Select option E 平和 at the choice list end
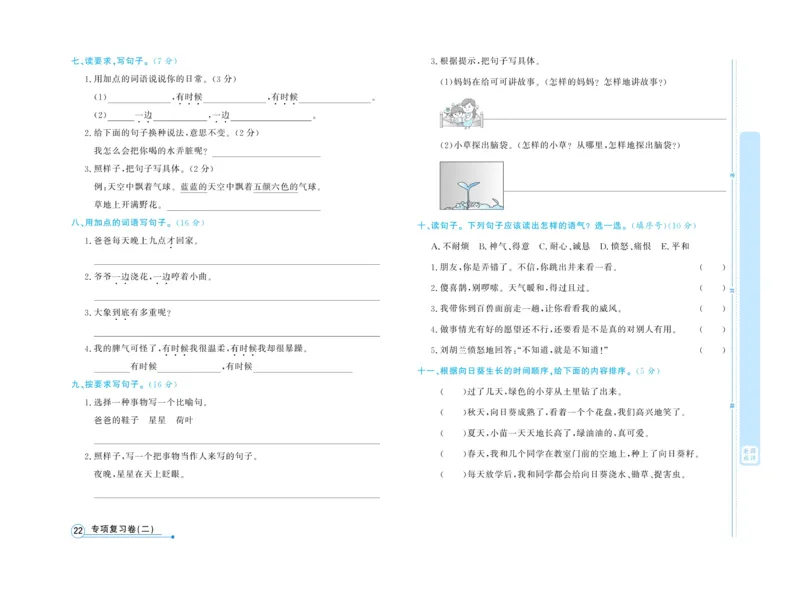 click(674, 246)
